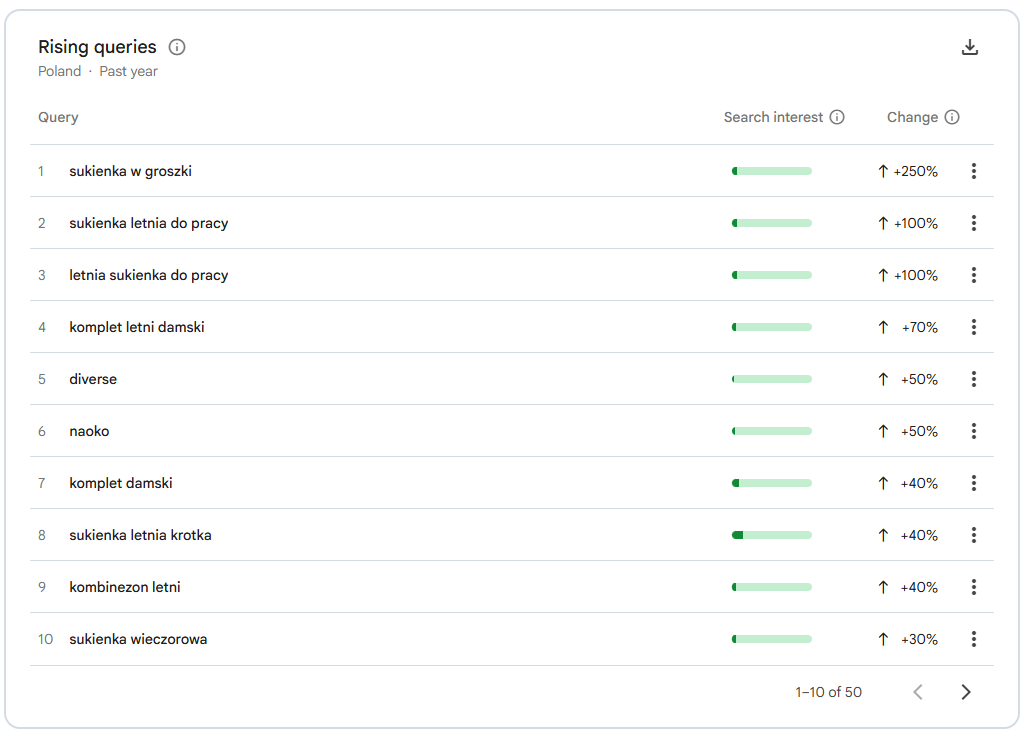Click the Change column header
1023x735 pixels.
[x=912, y=117]
